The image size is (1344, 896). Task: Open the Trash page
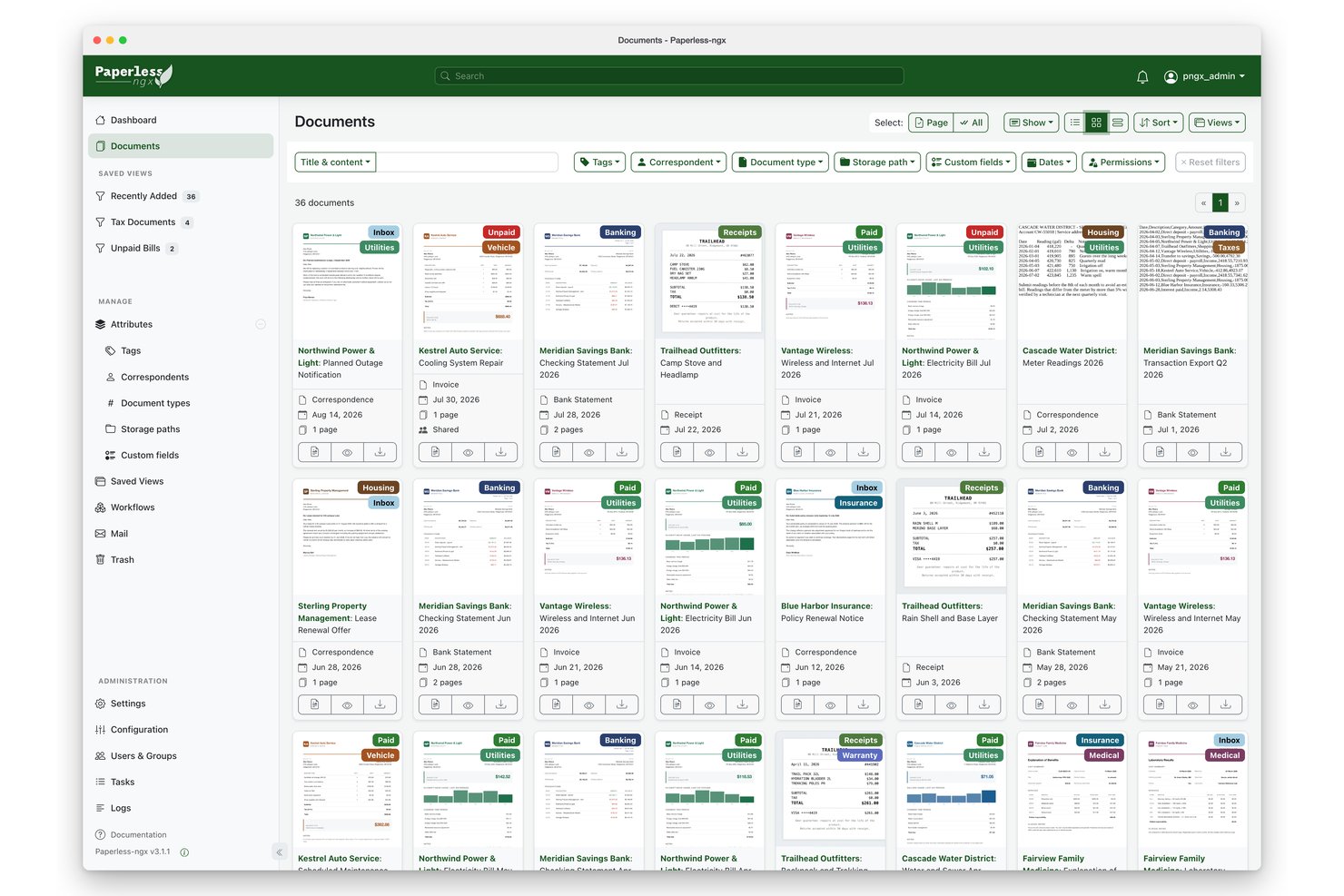pos(181,560)
